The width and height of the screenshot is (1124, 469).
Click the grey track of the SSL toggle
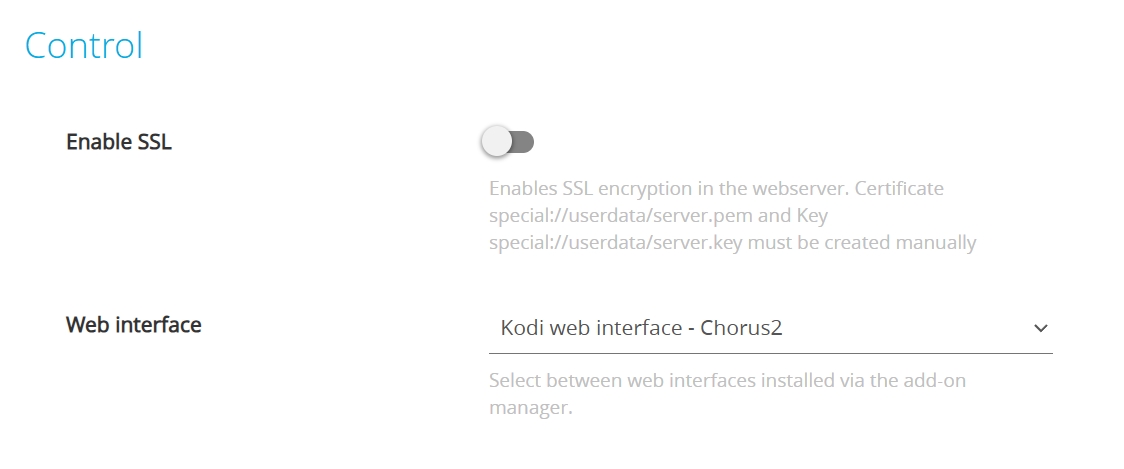524,142
